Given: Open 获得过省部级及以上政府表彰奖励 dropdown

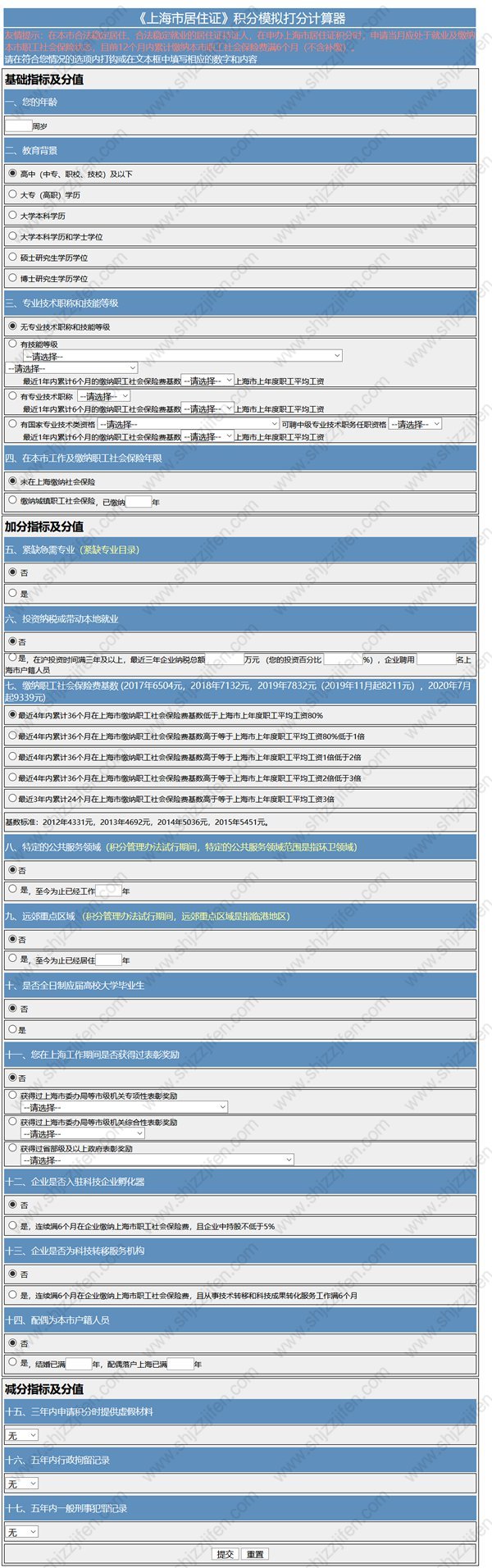Looking at the screenshot, I should pos(157,1160).
